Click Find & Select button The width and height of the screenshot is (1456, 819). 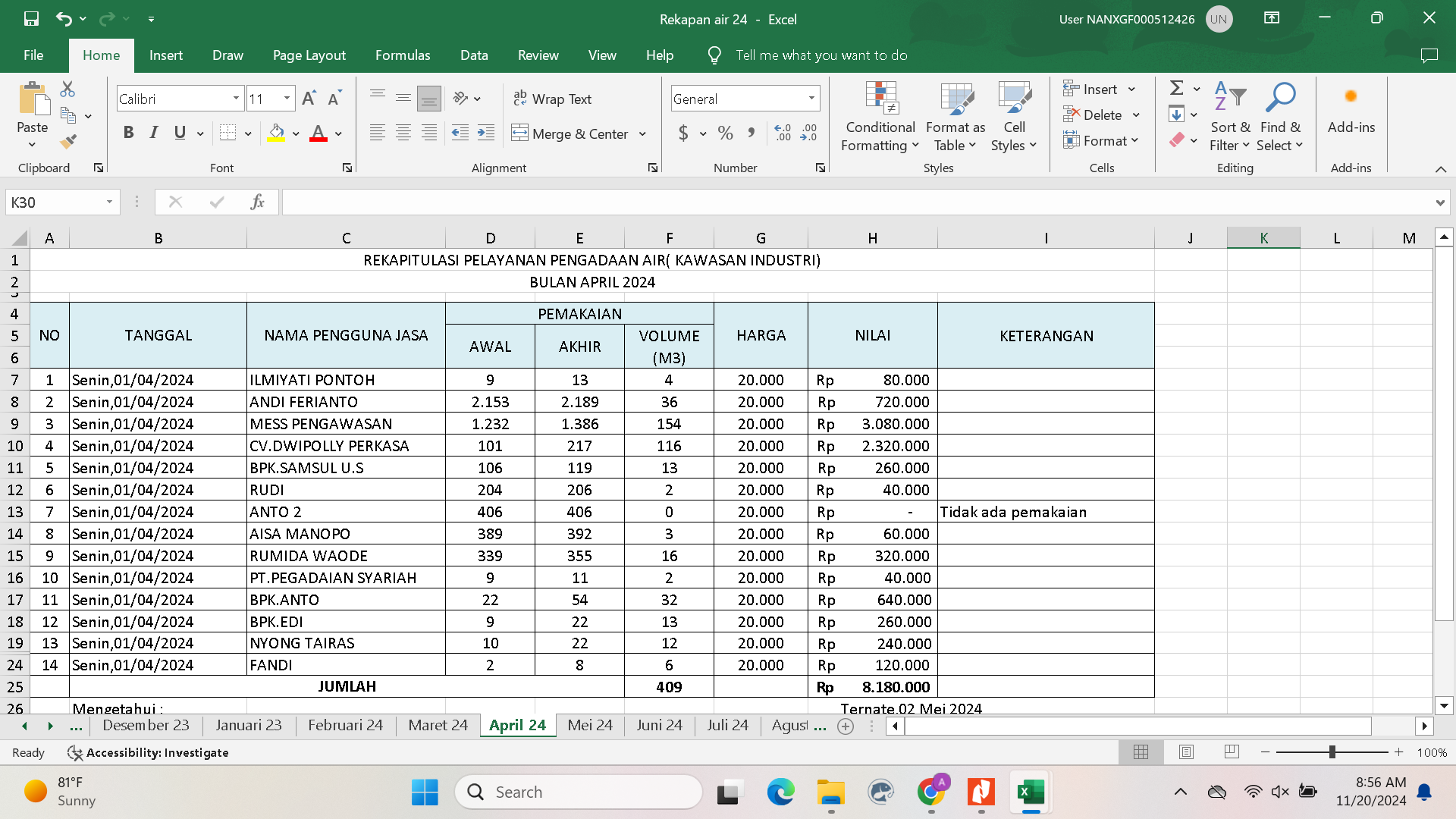pos(1280,116)
